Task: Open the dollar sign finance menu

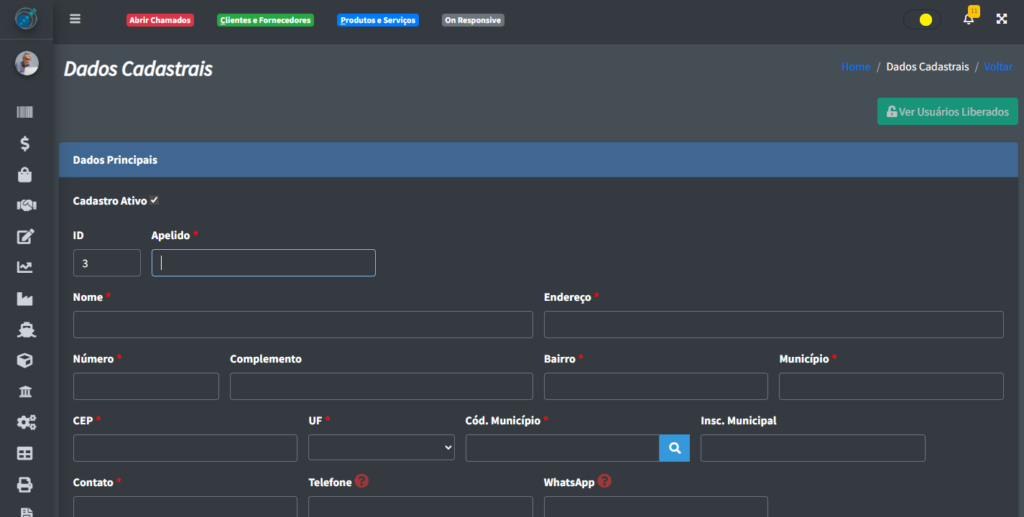Action: pyautogui.click(x=25, y=144)
